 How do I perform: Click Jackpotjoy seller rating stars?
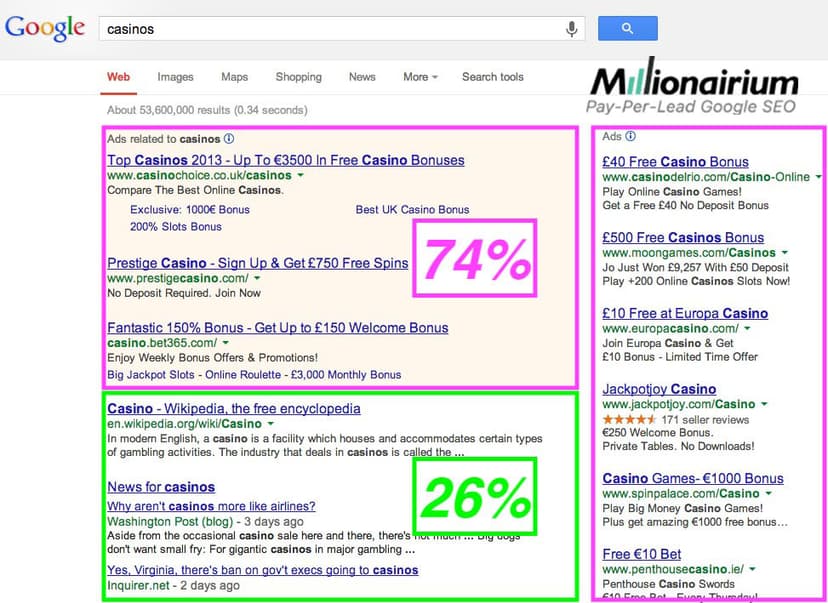point(627,420)
